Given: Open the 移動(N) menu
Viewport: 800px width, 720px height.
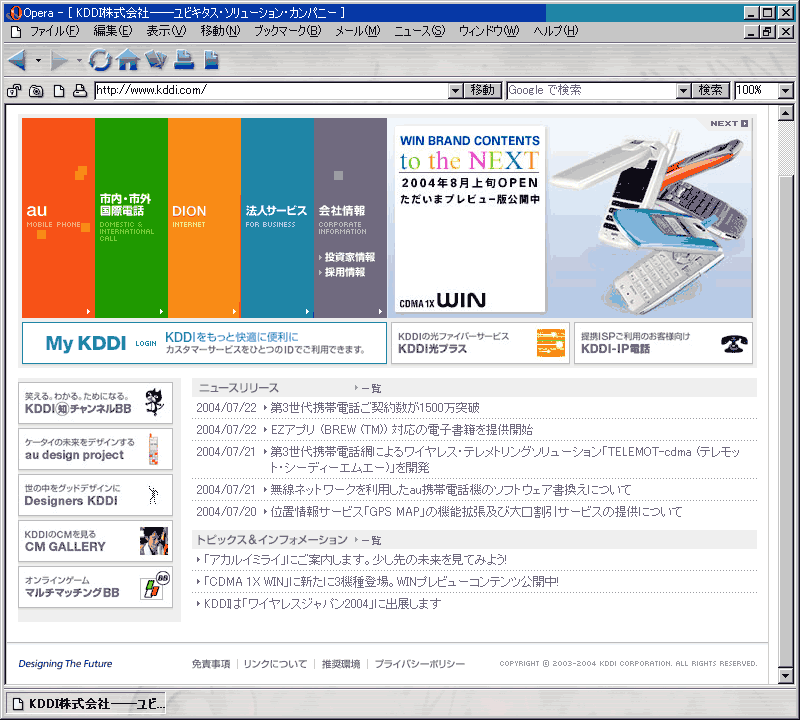Looking at the screenshot, I should point(220,32).
